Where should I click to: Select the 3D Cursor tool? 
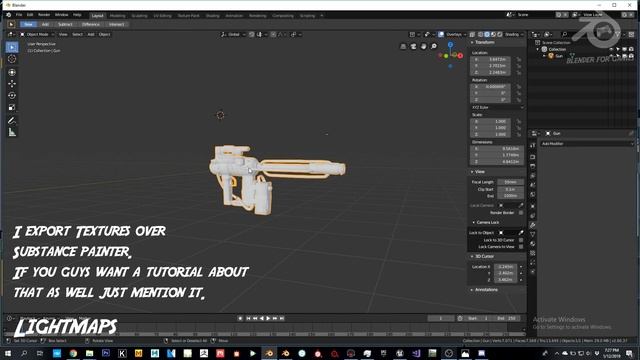click(x=12, y=59)
